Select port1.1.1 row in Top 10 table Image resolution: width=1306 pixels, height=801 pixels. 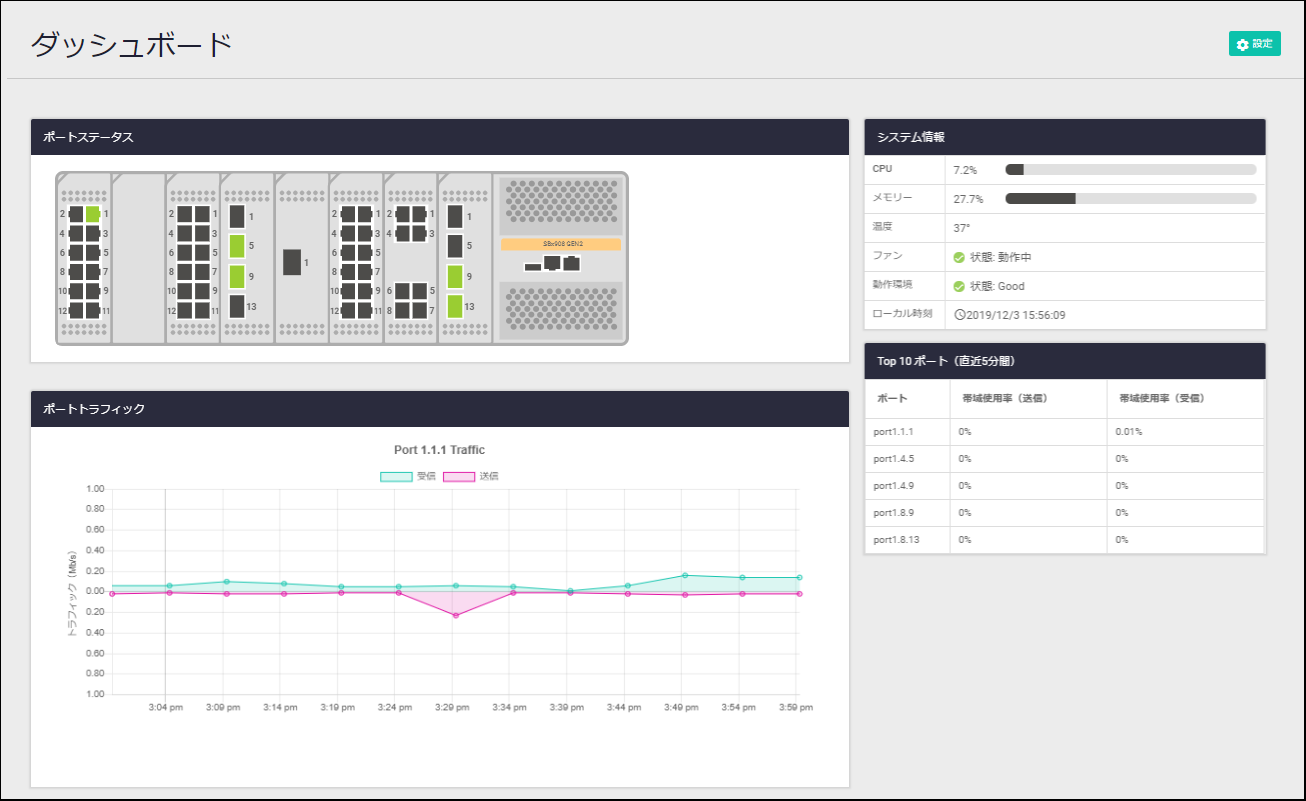[x=1064, y=432]
